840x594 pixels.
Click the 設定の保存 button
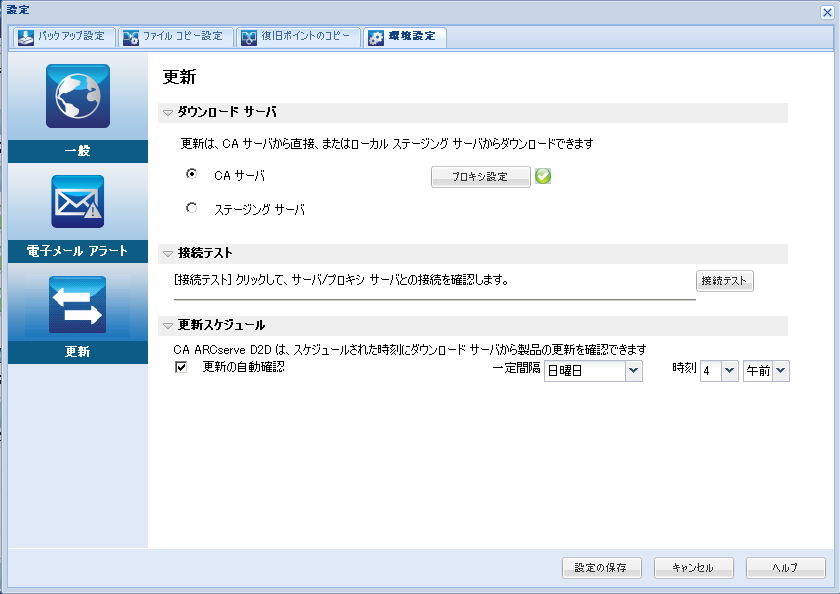coord(602,568)
